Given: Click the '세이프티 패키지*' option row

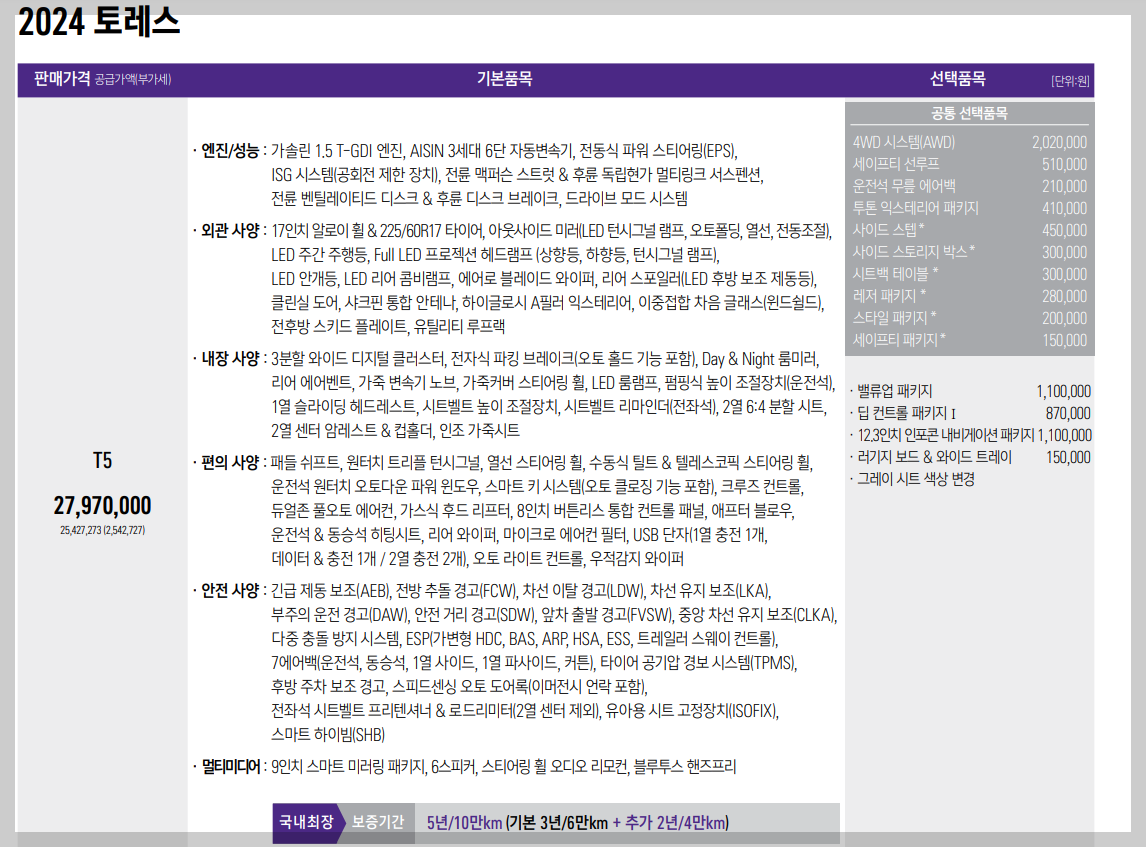Looking at the screenshot, I should (x=969, y=340).
